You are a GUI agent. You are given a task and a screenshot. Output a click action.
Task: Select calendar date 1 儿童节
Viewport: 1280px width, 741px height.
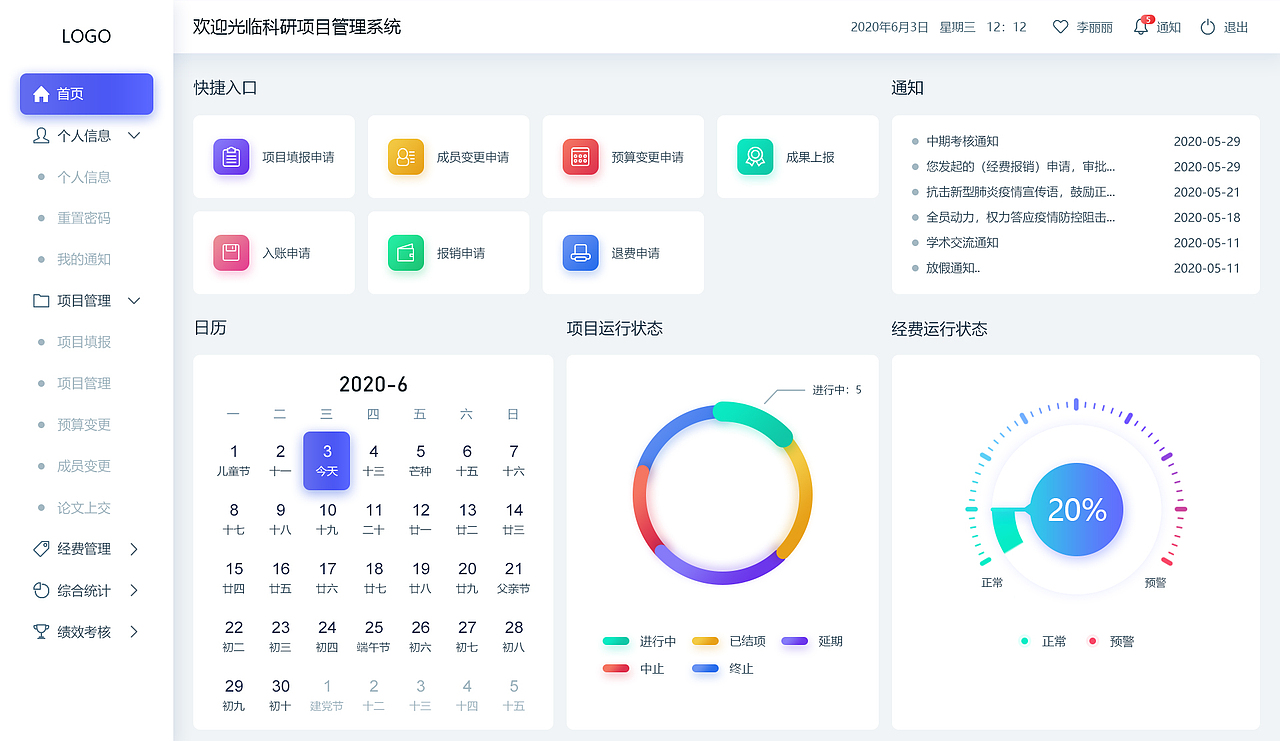click(x=234, y=460)
